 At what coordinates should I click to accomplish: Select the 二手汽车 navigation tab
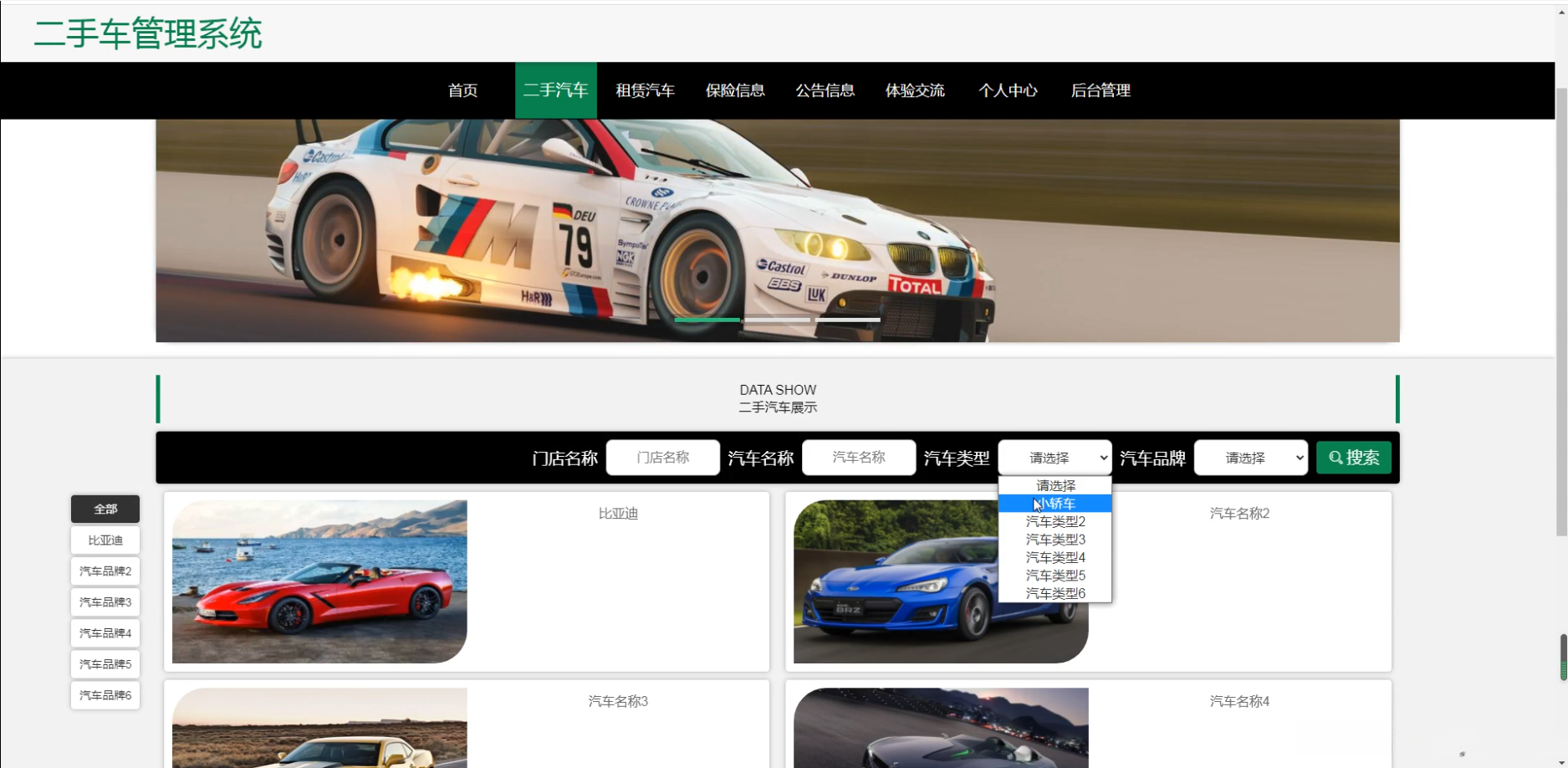pyautogui.click(x=555, y=90)
